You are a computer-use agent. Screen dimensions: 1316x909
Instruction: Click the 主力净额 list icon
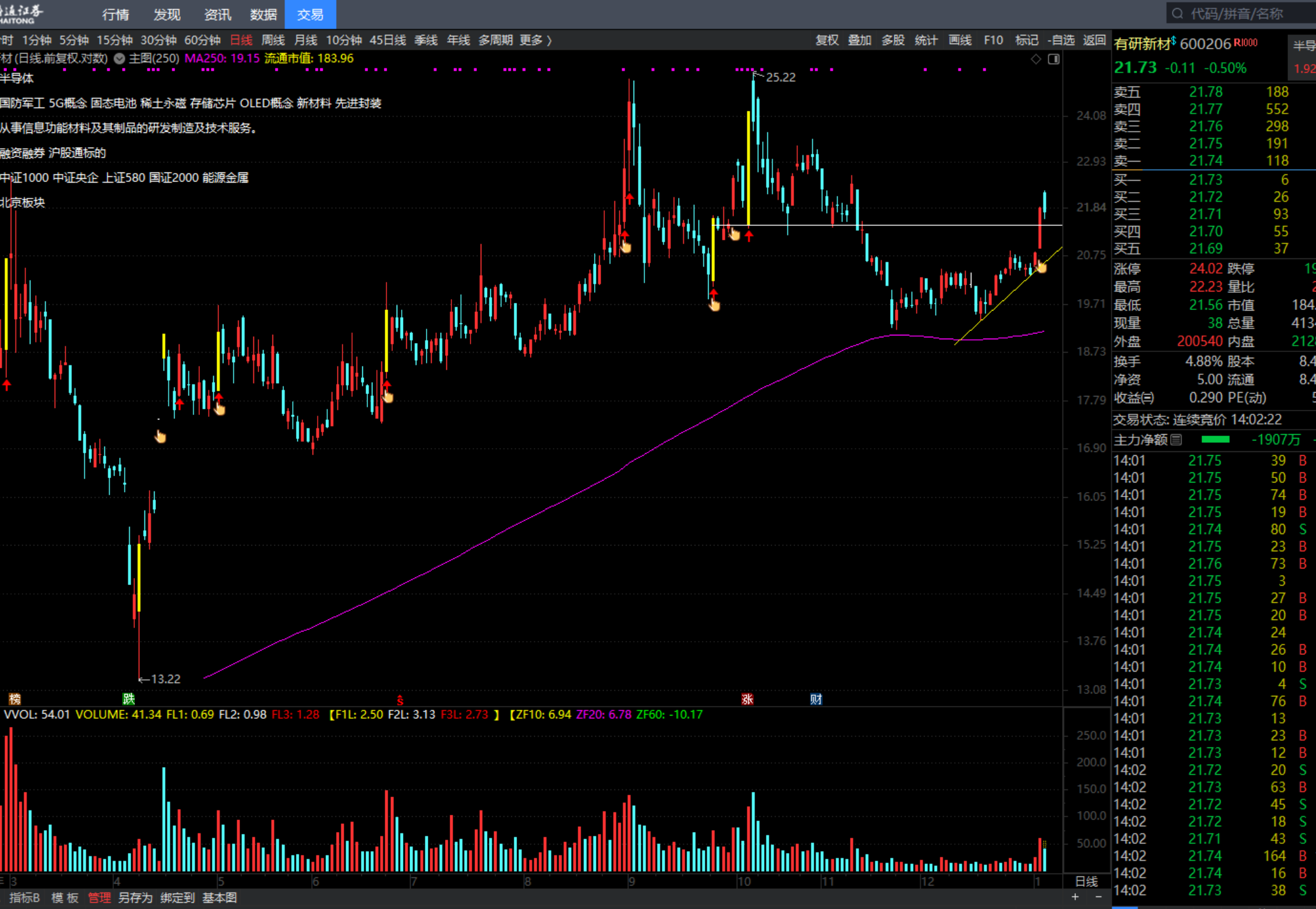click(x=1176, y=439)
